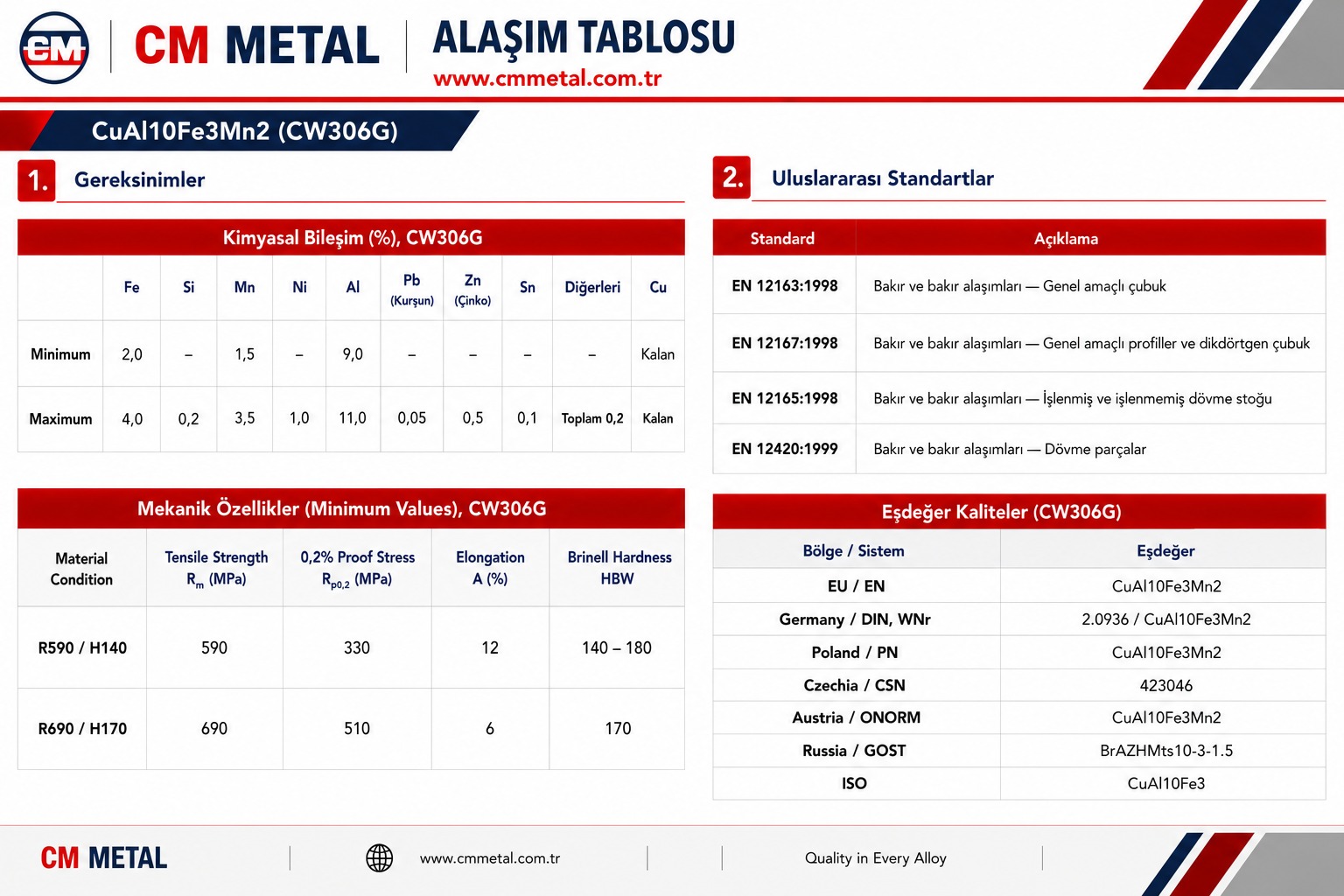Select the R590 / H140 material row
This screenshot has height=896, width=1344.
(x=351, y=647)
